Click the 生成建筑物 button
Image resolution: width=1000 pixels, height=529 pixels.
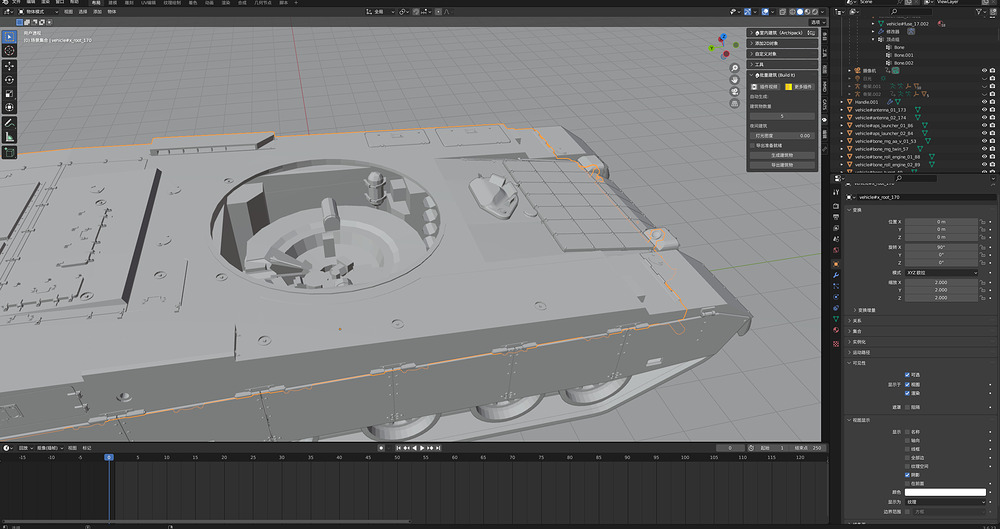[x=782, y=155]
